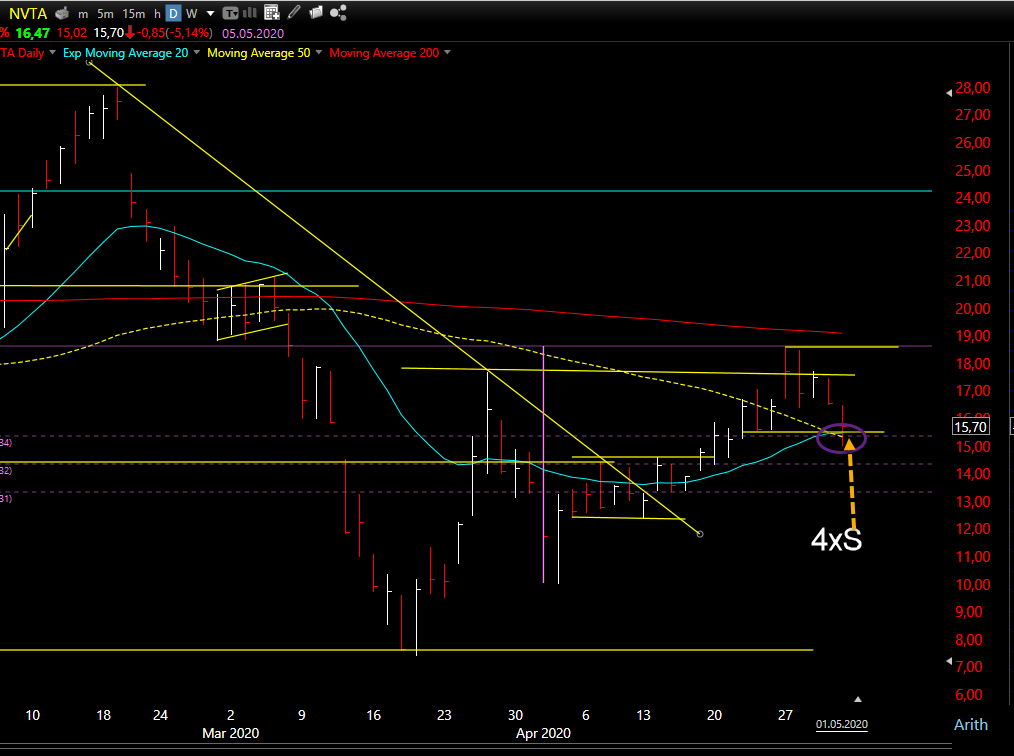The width and height of the screenshot is (1014, 756).
Task: Click the bar chart icon in toolbar
Action: click(x=250, y=13)
